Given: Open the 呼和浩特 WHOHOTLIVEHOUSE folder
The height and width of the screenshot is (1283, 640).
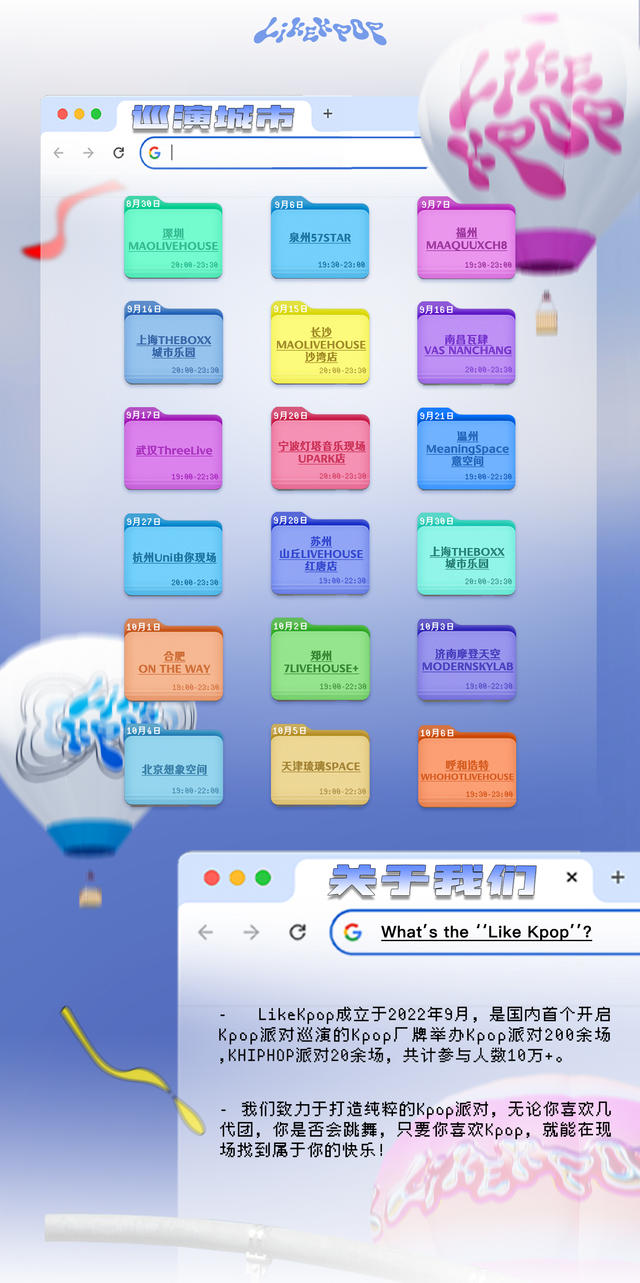Looking at the screenshot, I should [466, 765].
